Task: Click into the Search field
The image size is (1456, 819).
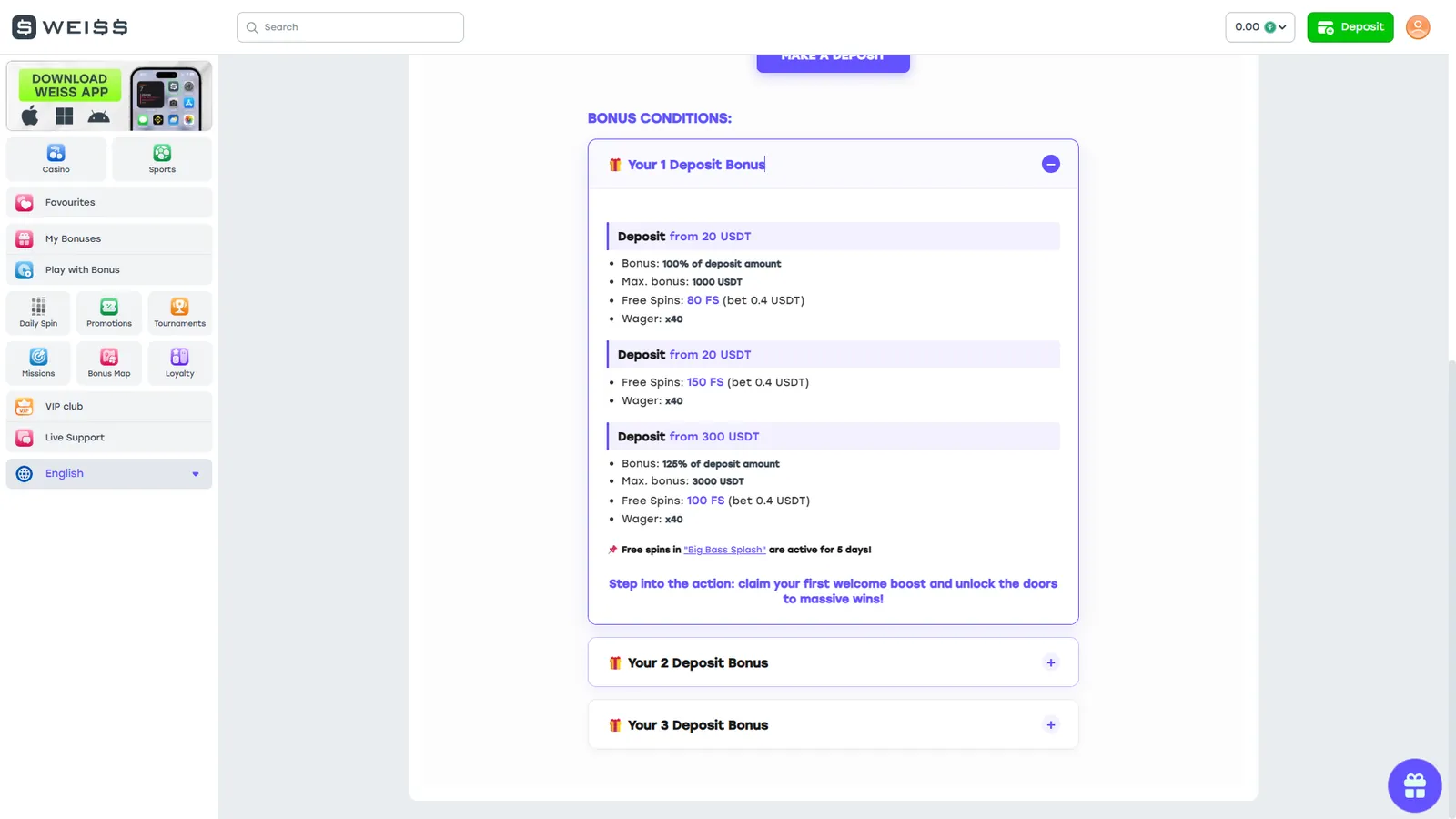Action: tap(350, 27)
